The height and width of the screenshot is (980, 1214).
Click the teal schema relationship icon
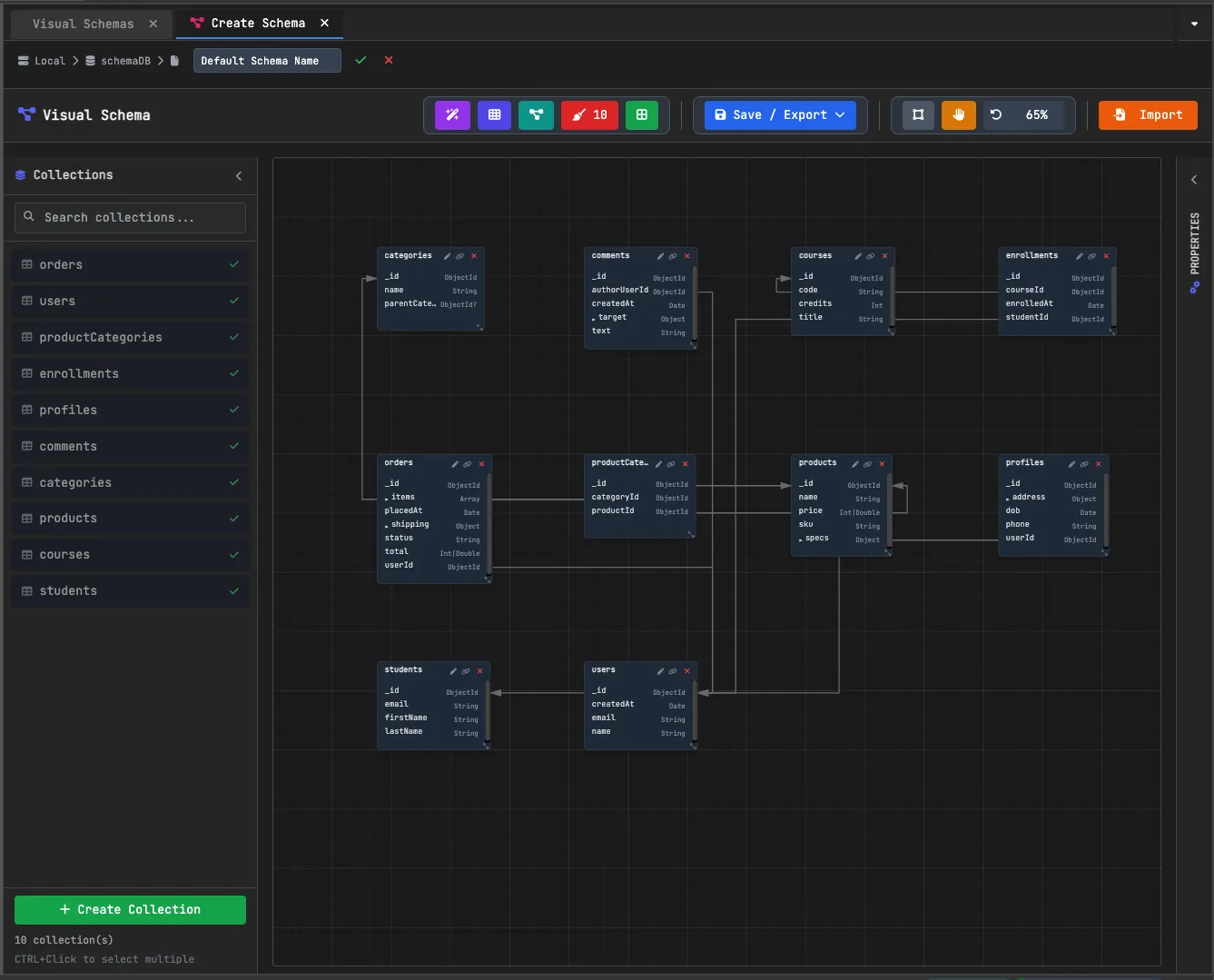coord(536,114)
